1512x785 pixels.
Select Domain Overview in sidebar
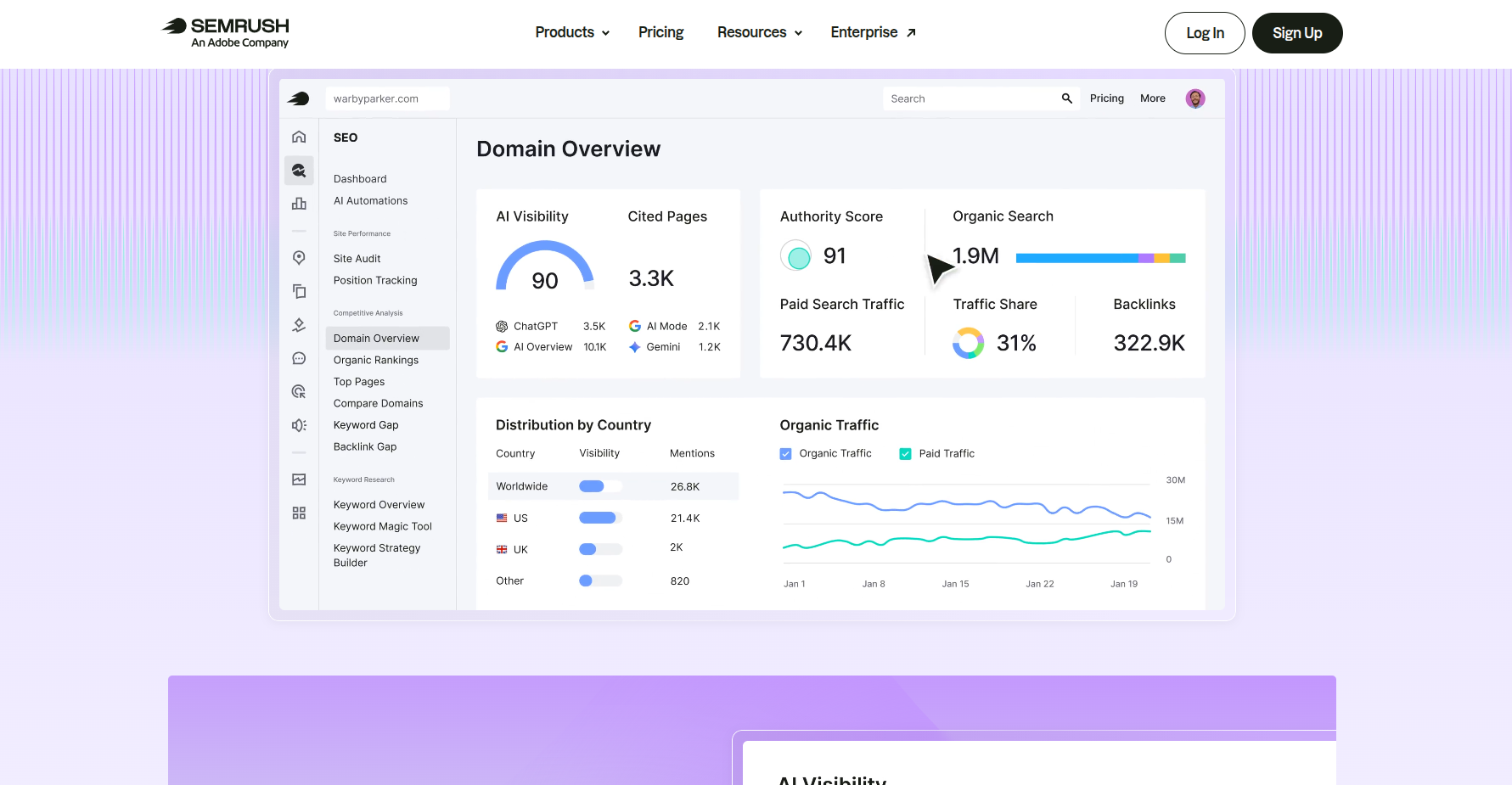(387, 338)
